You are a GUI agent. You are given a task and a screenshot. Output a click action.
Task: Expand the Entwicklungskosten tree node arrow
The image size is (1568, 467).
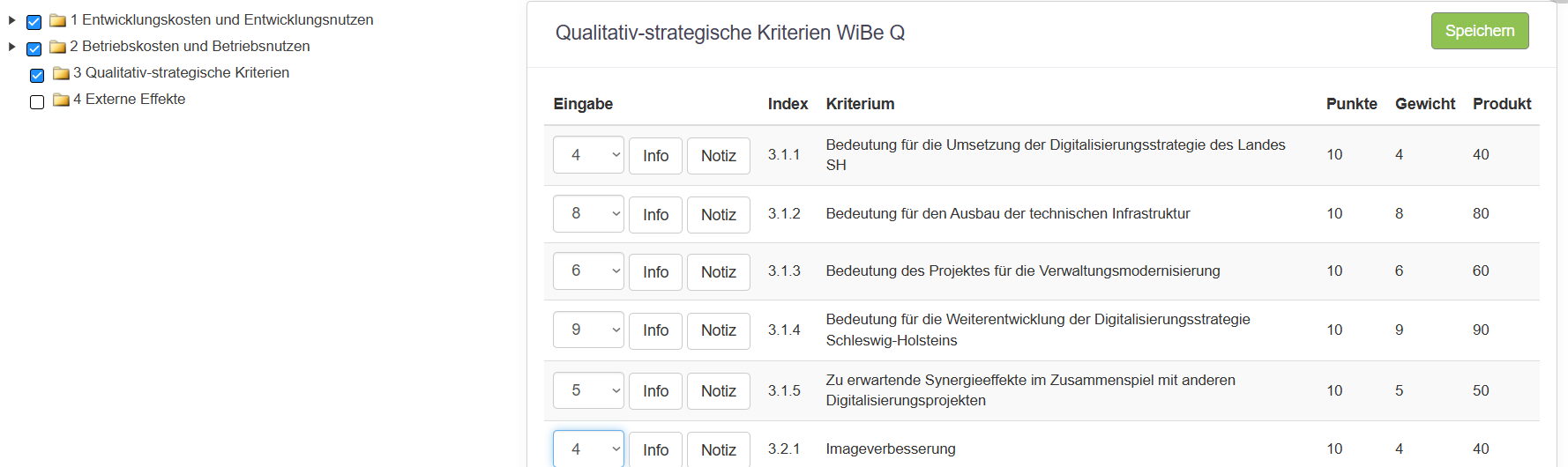coord(12,20)
